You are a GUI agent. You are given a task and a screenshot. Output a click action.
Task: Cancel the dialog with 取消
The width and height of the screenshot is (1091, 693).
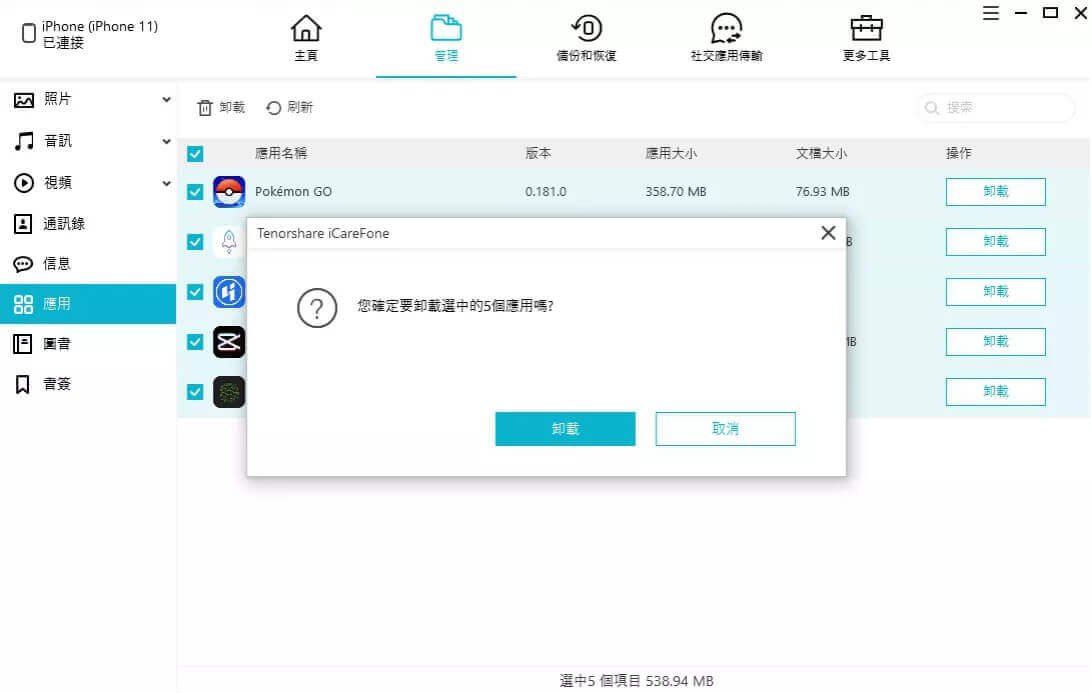pos(725,429)
